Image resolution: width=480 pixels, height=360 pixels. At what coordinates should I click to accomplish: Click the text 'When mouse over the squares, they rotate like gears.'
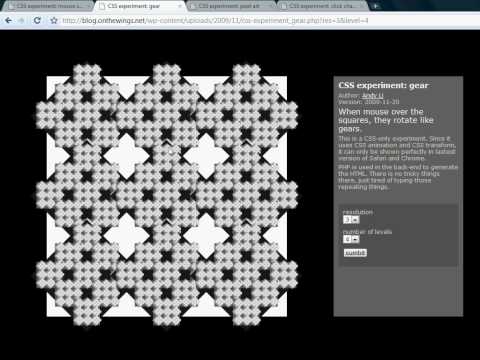[386, 120]
